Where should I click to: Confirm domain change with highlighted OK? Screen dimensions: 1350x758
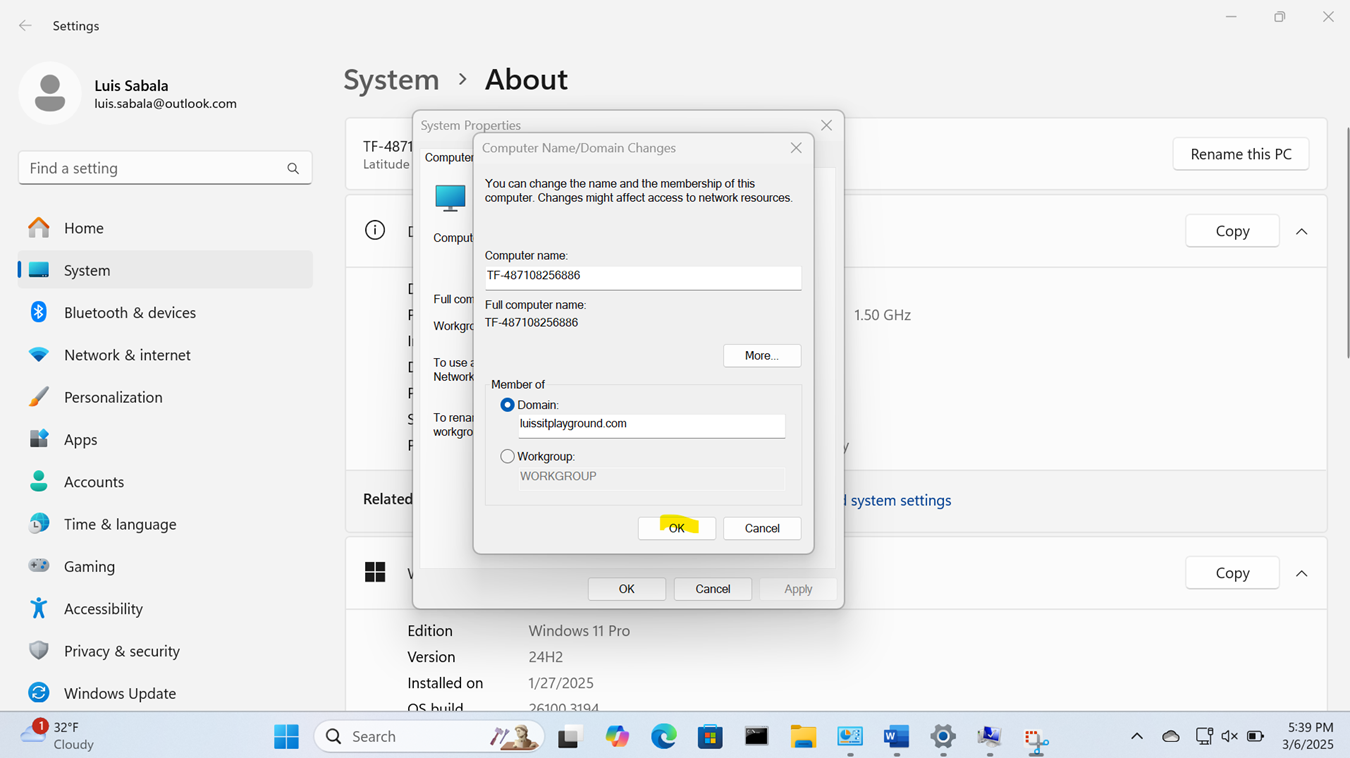pyautogui.click(x=677, y=528)
